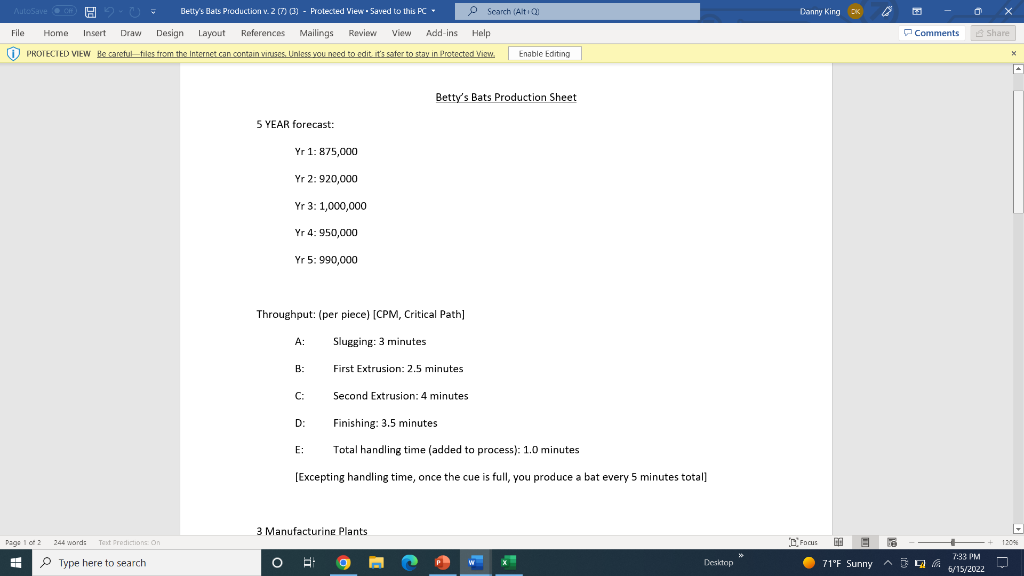The height and width of the screenshot is (576, 1024).
Task: Click the vertical scrollbar down arrow
Action: pyautogui.click(x=1017, y=529)
